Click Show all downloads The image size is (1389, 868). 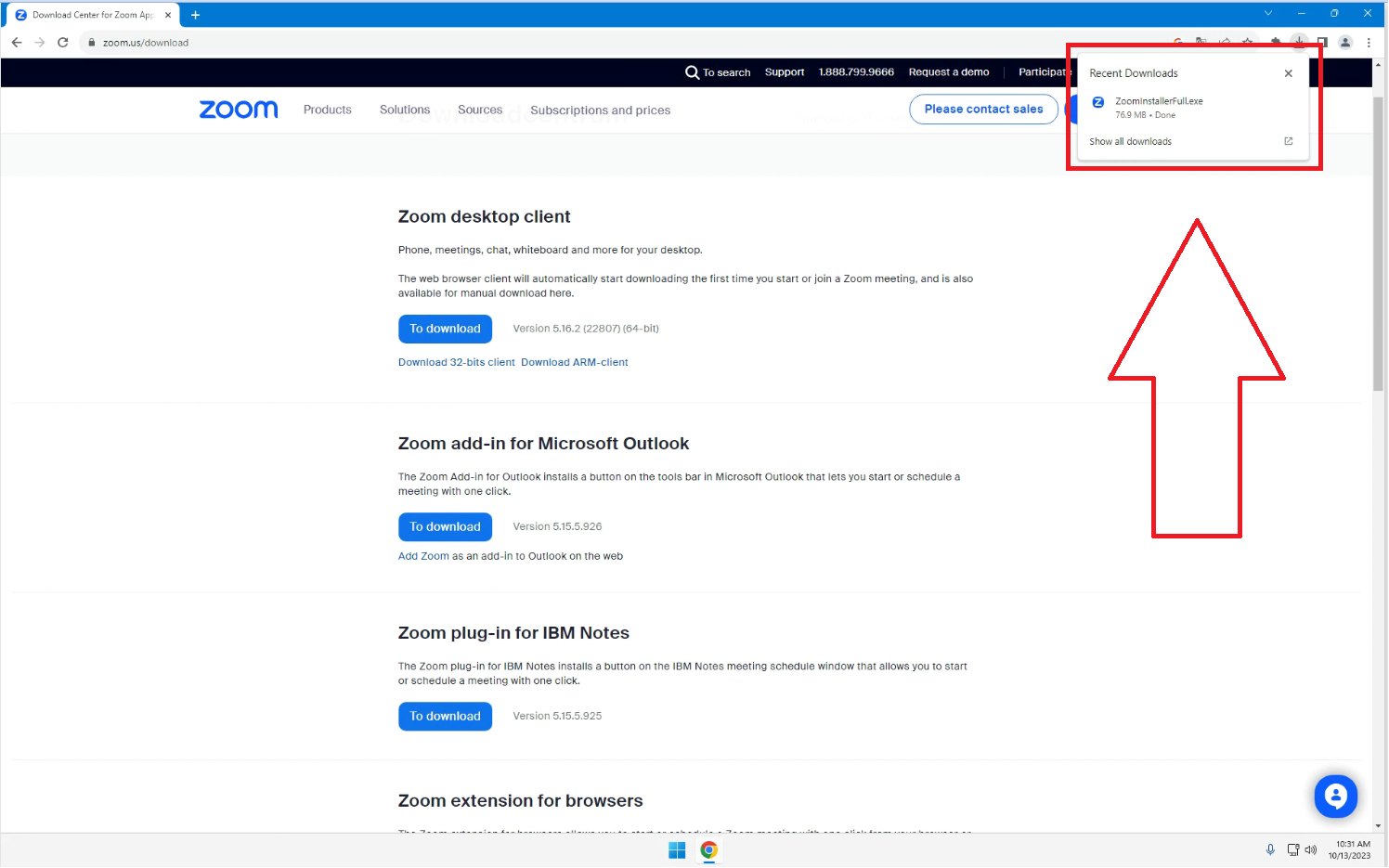pyautogui.click(x=1130, y=142)
